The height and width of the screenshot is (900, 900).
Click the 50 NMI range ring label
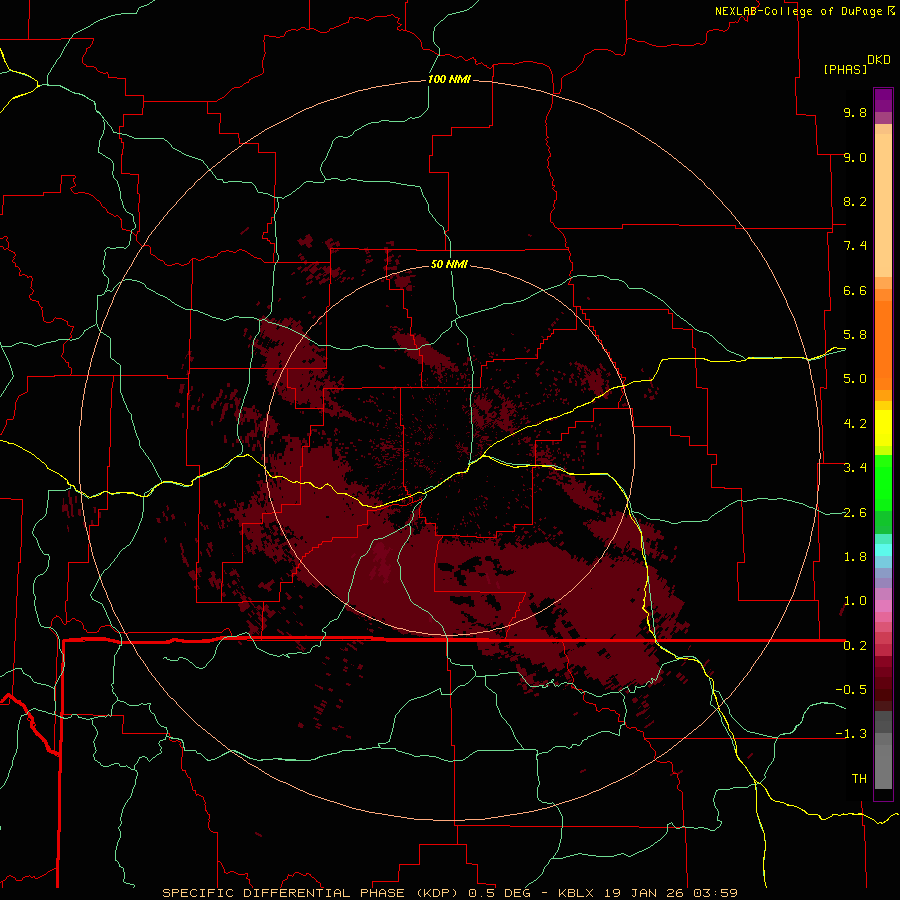coord(449,264)
